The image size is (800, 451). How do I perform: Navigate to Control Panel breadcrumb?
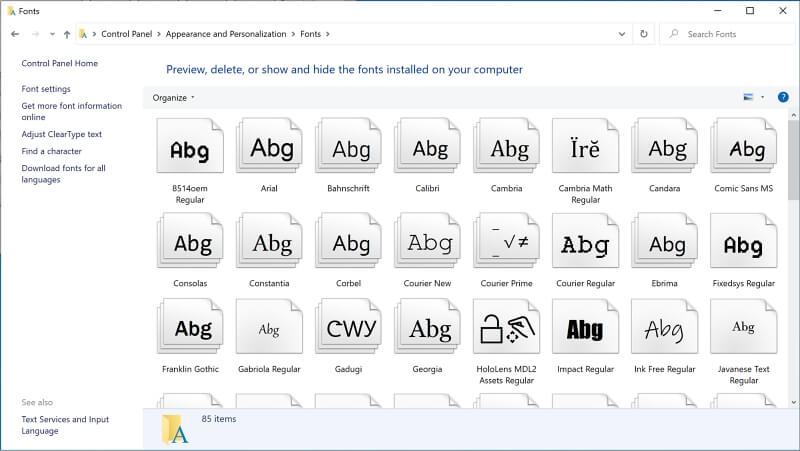127,34
